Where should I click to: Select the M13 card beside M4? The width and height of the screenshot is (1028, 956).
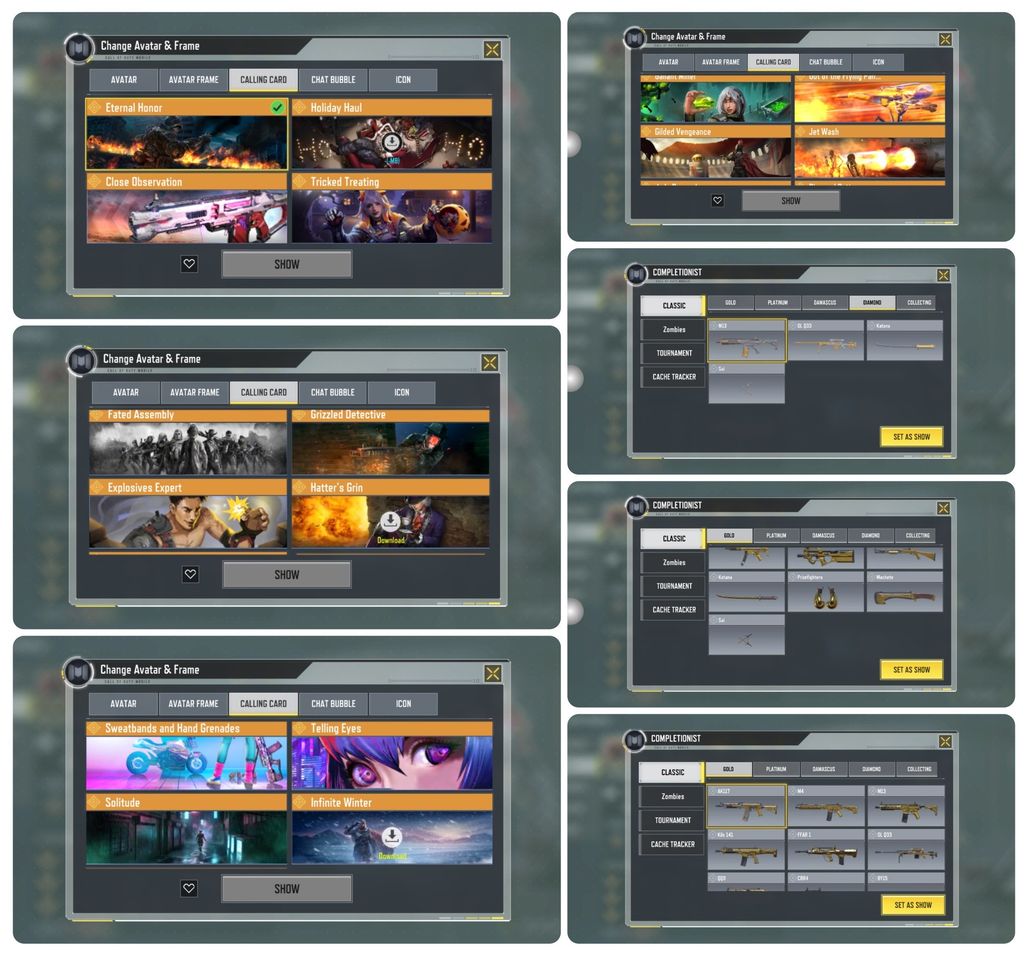point(906,806)
